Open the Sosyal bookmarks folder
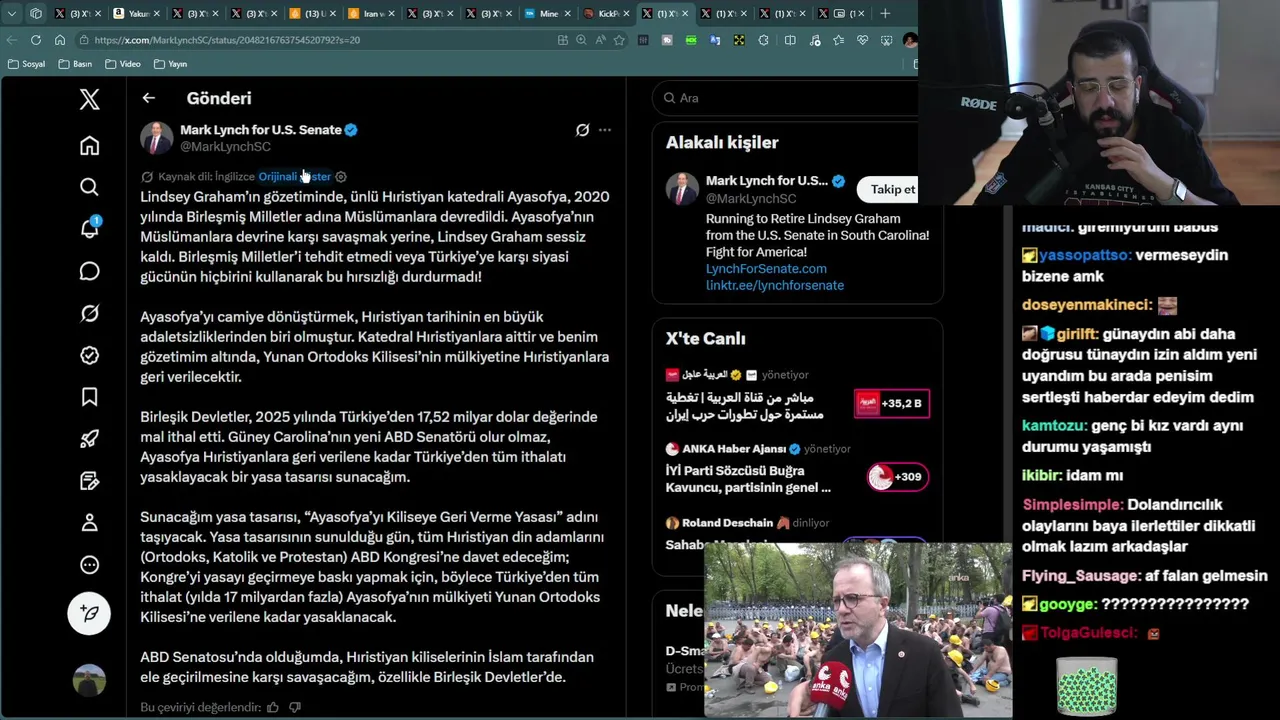 [26, 64]
